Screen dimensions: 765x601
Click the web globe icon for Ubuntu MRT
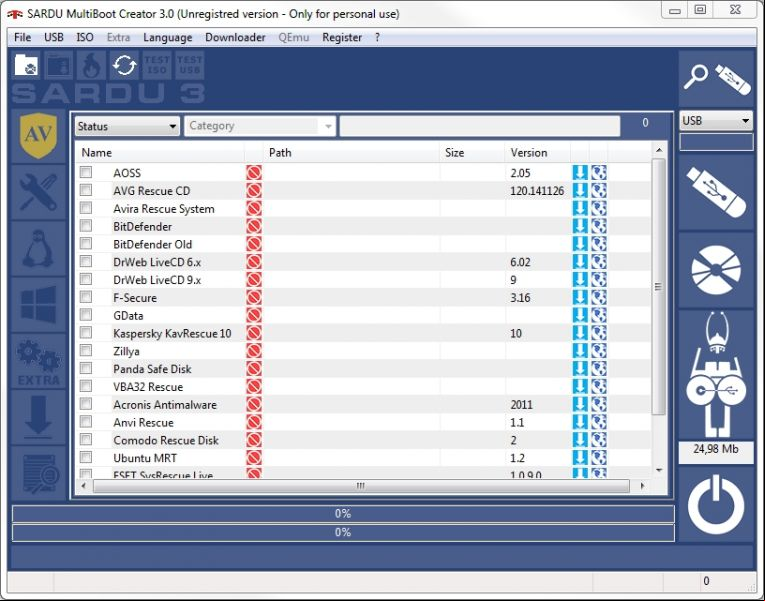click(599, 458)
